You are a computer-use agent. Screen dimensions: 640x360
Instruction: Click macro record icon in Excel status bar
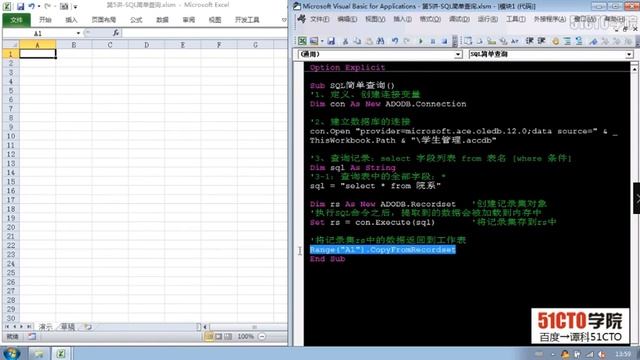[x=32, y=336]
